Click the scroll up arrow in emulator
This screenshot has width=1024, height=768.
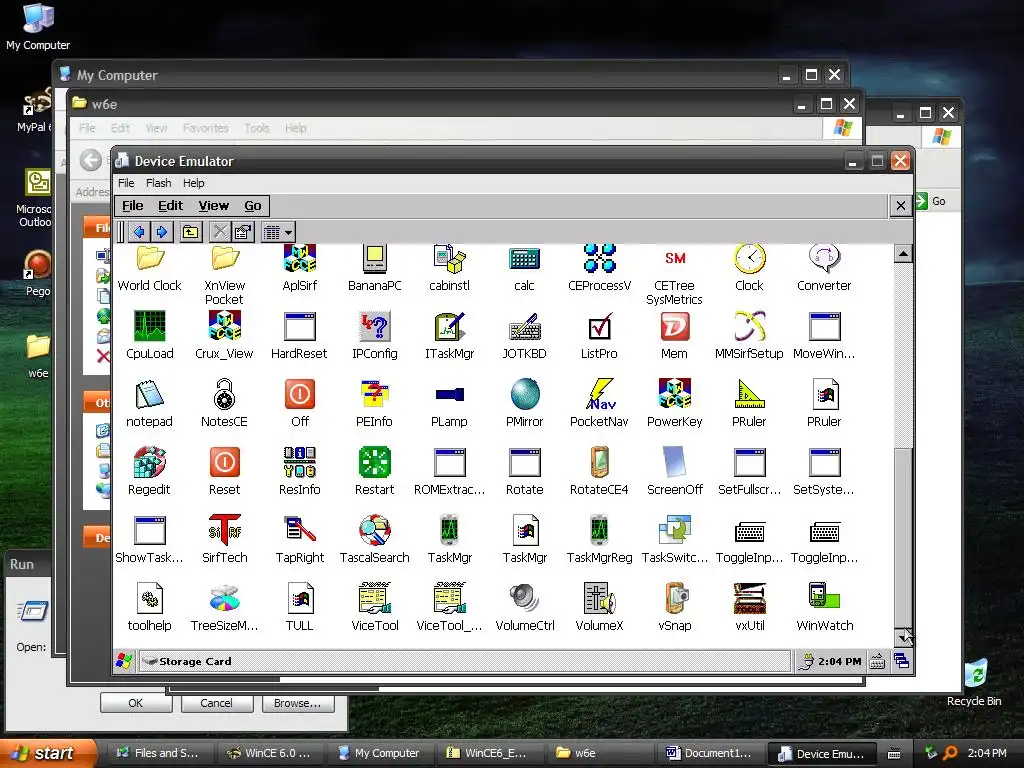pyautogui.click(x=903, y=253)
